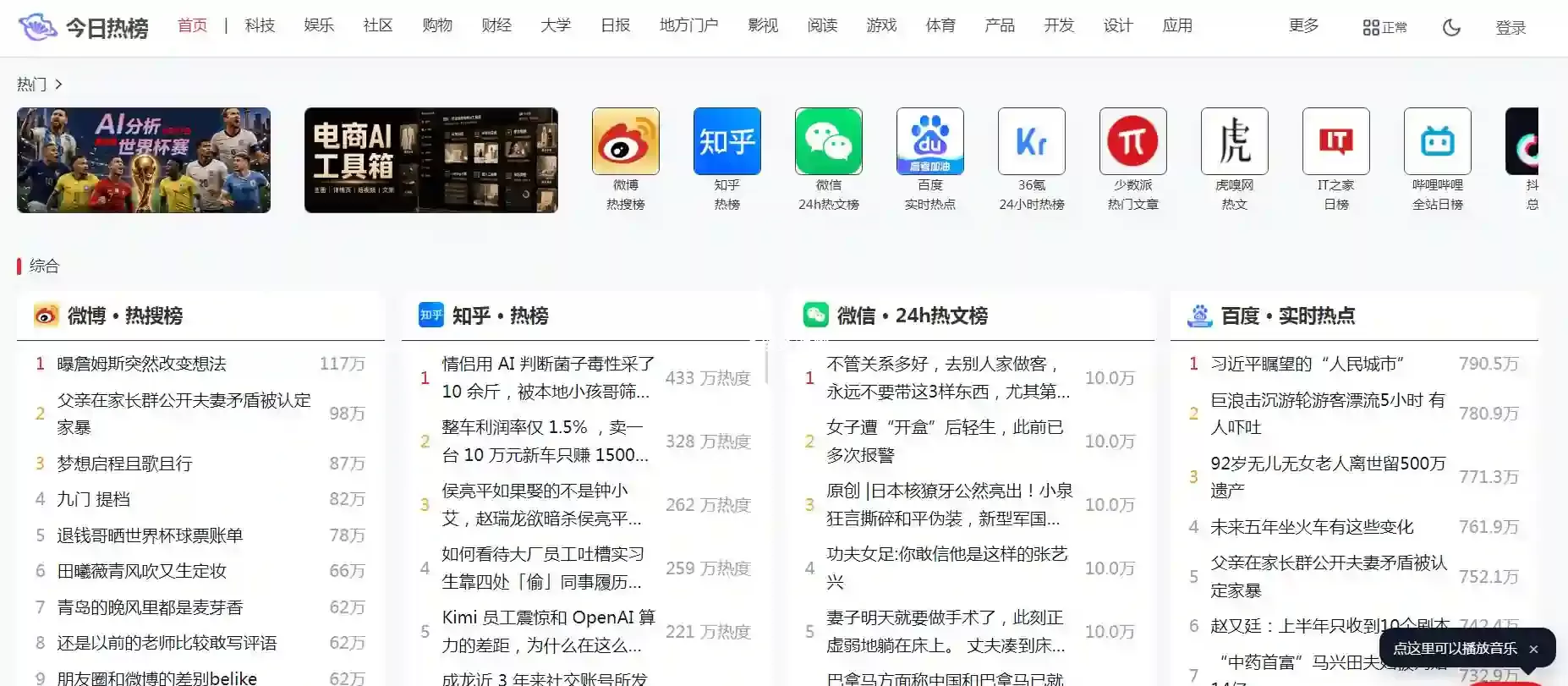Open the 大学 category

[556, 25]
